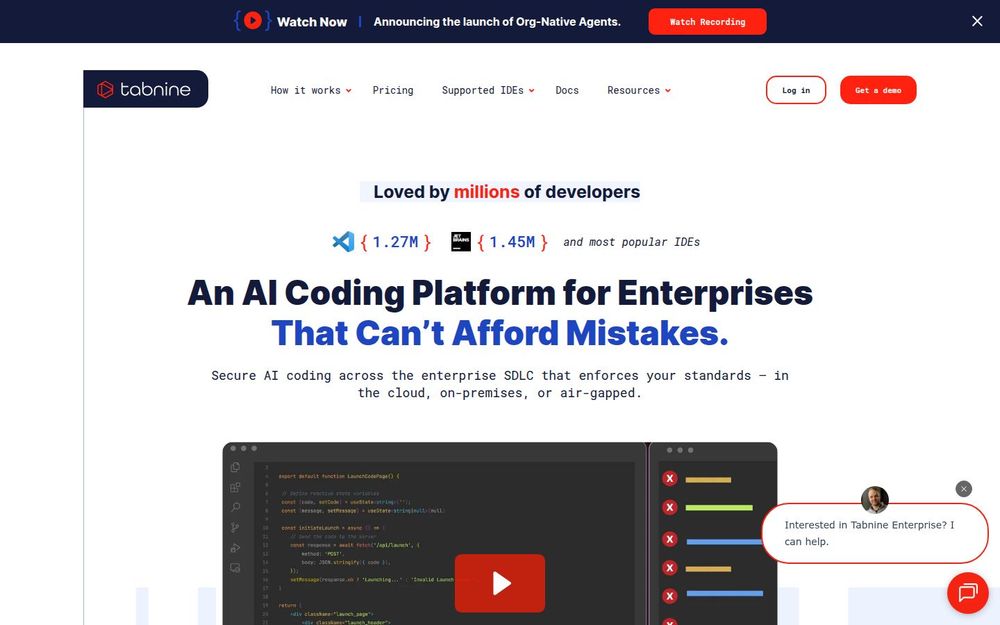Click the play icon beside Watch Now
Screen dimensions: 1000x625
click(x=253, y=21)
